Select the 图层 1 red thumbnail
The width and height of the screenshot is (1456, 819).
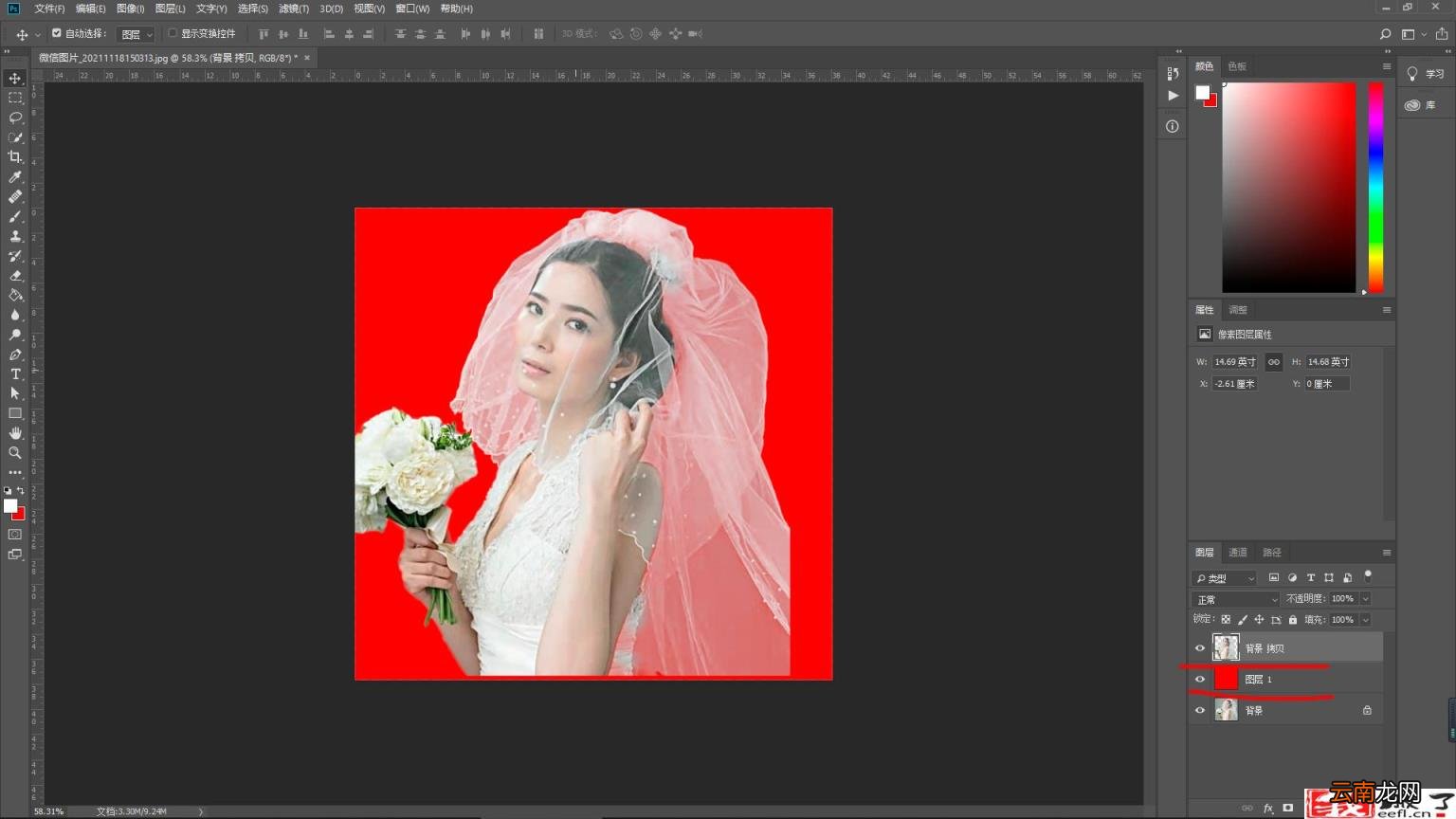click(x=1226, y=679)
